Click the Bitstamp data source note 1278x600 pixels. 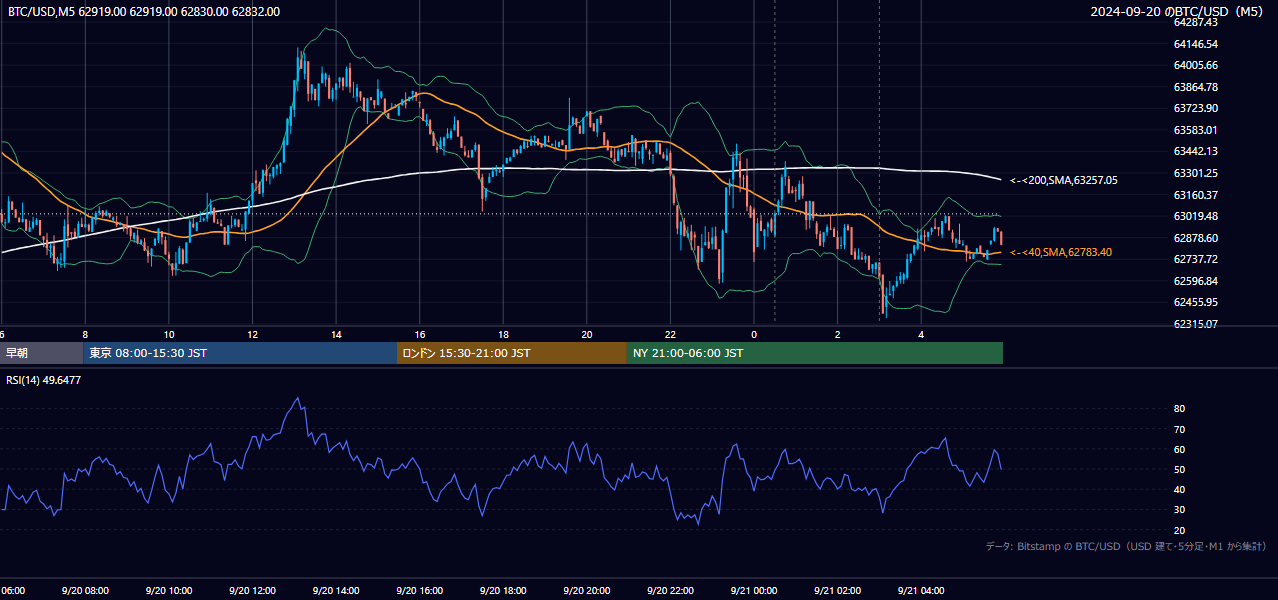tap(1126, 546)
